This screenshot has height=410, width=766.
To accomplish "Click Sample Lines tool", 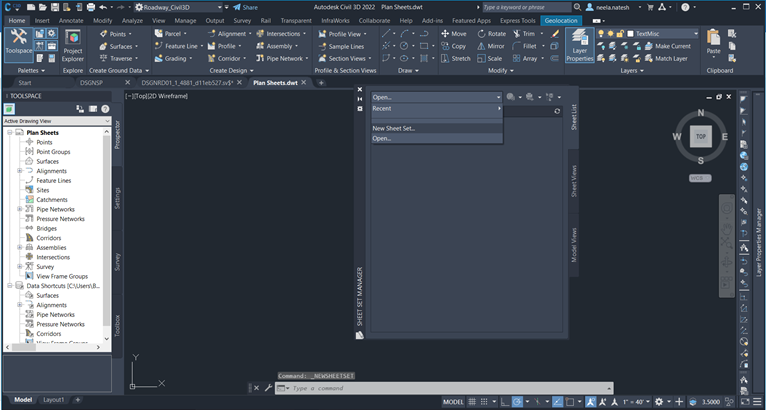I will click(x=341, y=46).
